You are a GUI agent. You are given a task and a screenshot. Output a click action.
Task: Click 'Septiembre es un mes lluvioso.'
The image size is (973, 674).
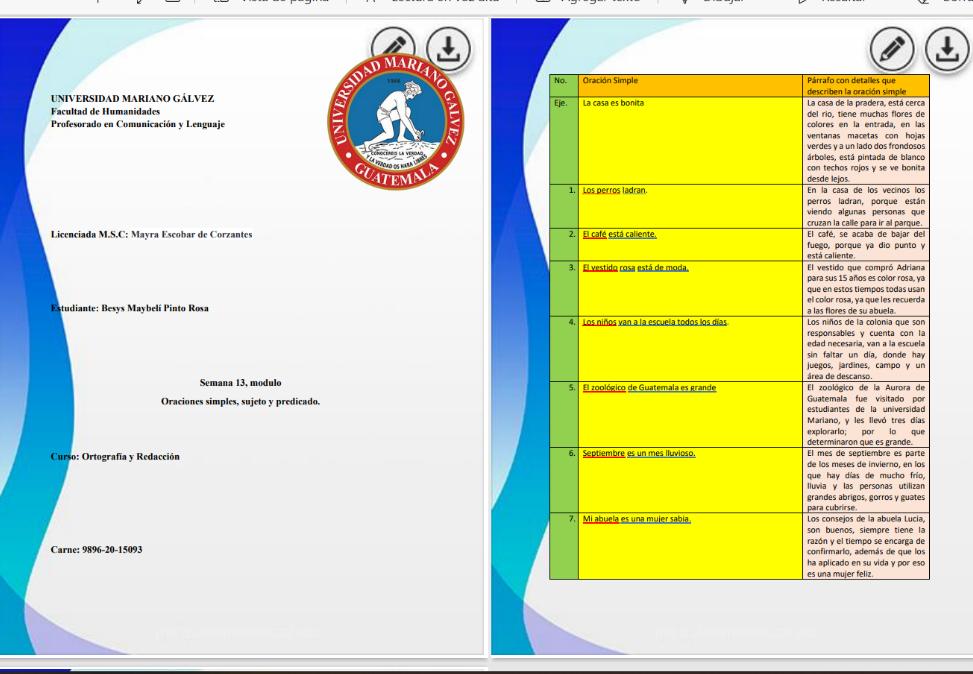coord(639,454)
